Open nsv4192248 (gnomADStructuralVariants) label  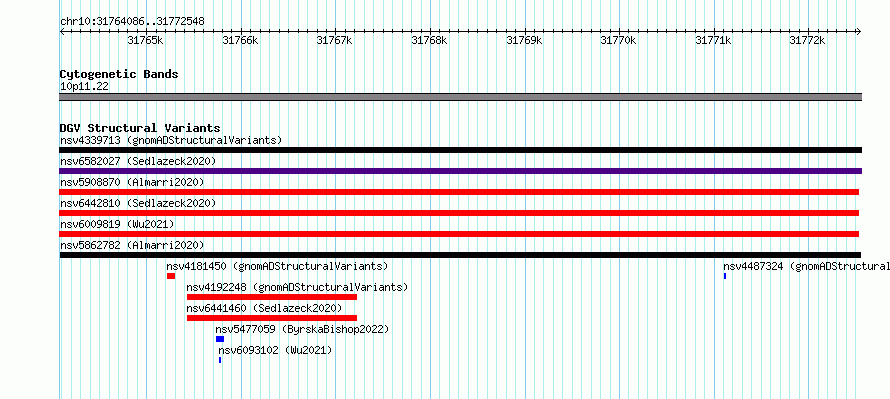pos(297,287)
